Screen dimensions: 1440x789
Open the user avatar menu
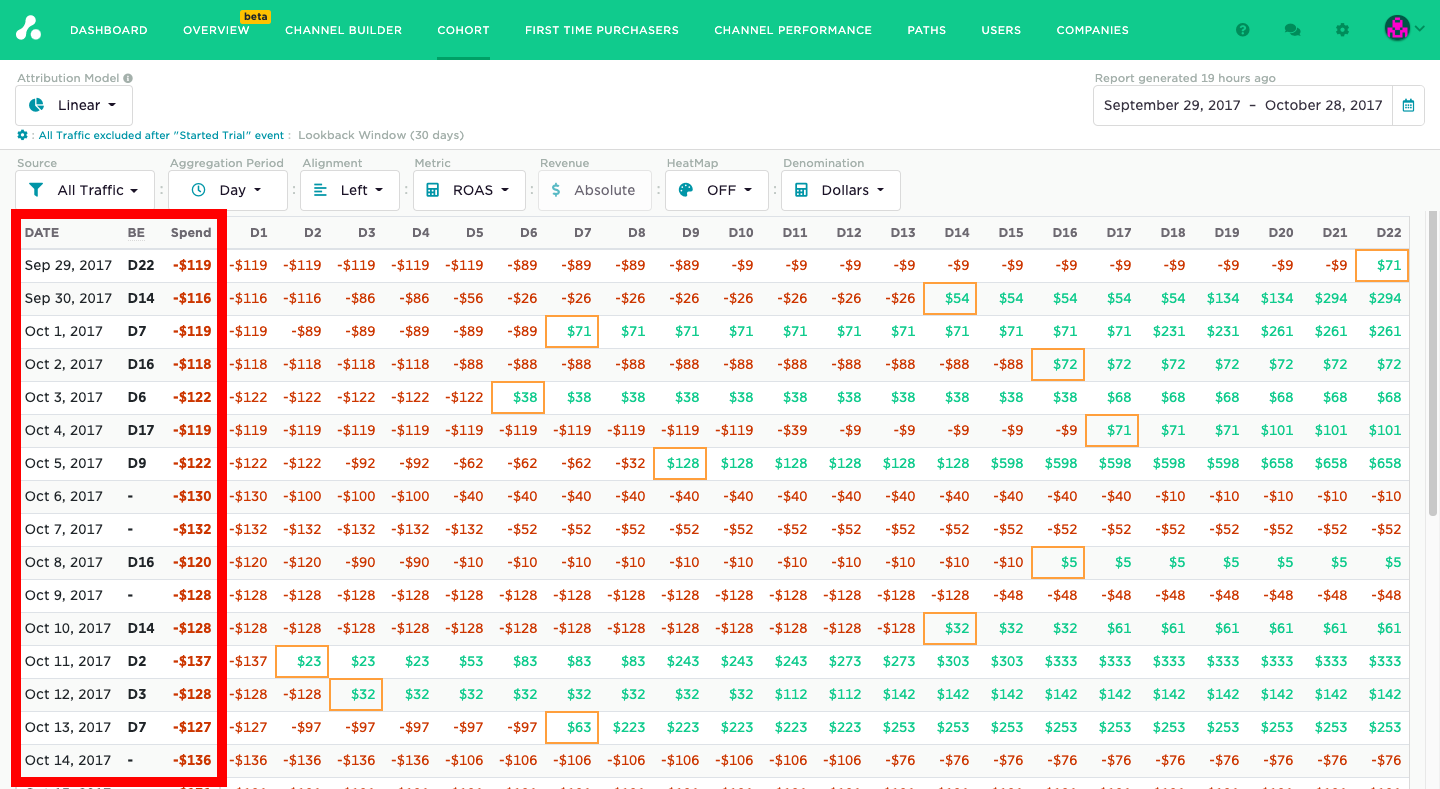click(1404, 28)
